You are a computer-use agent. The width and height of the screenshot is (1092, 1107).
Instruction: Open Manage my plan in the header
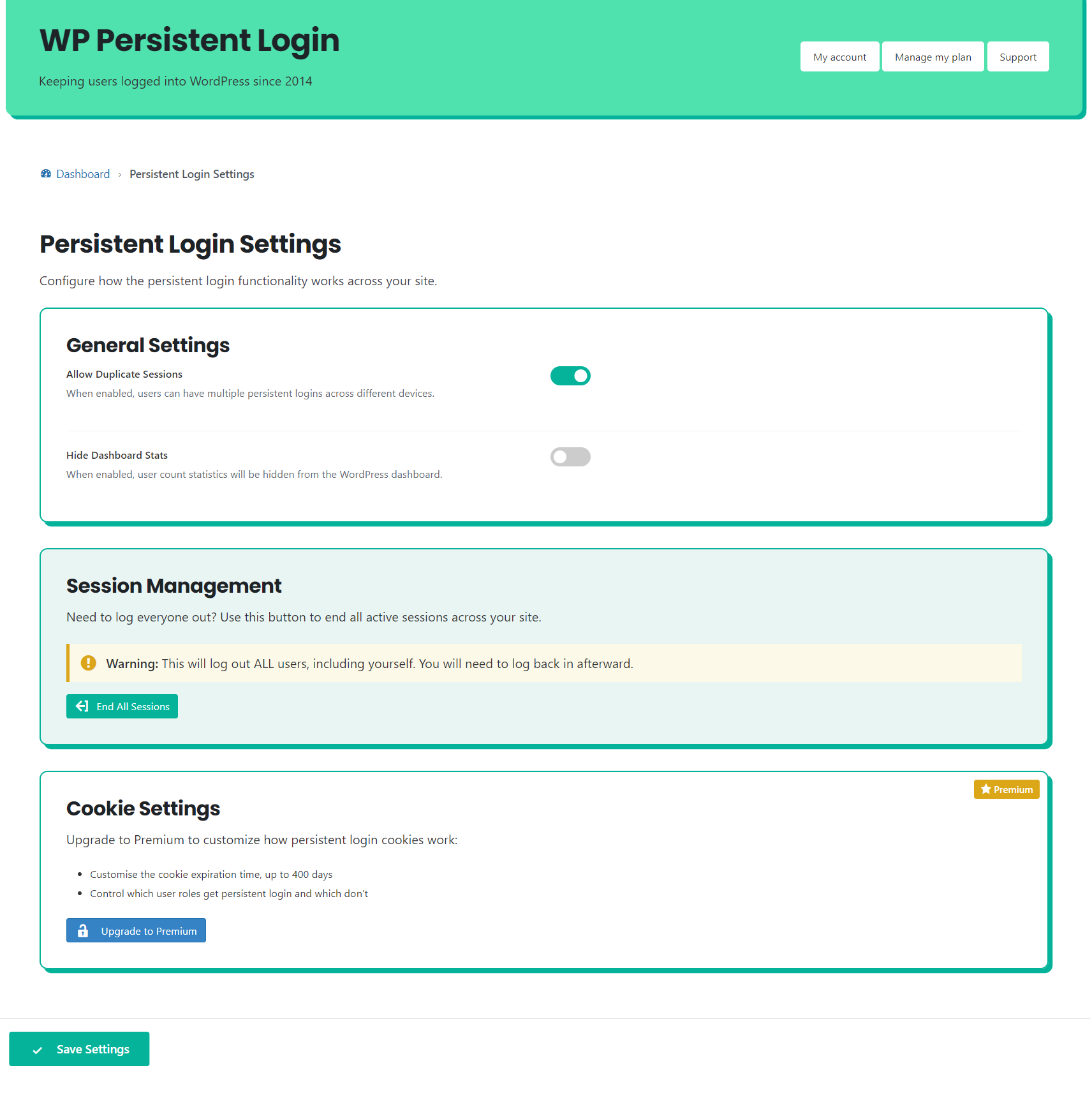point(933,56)
